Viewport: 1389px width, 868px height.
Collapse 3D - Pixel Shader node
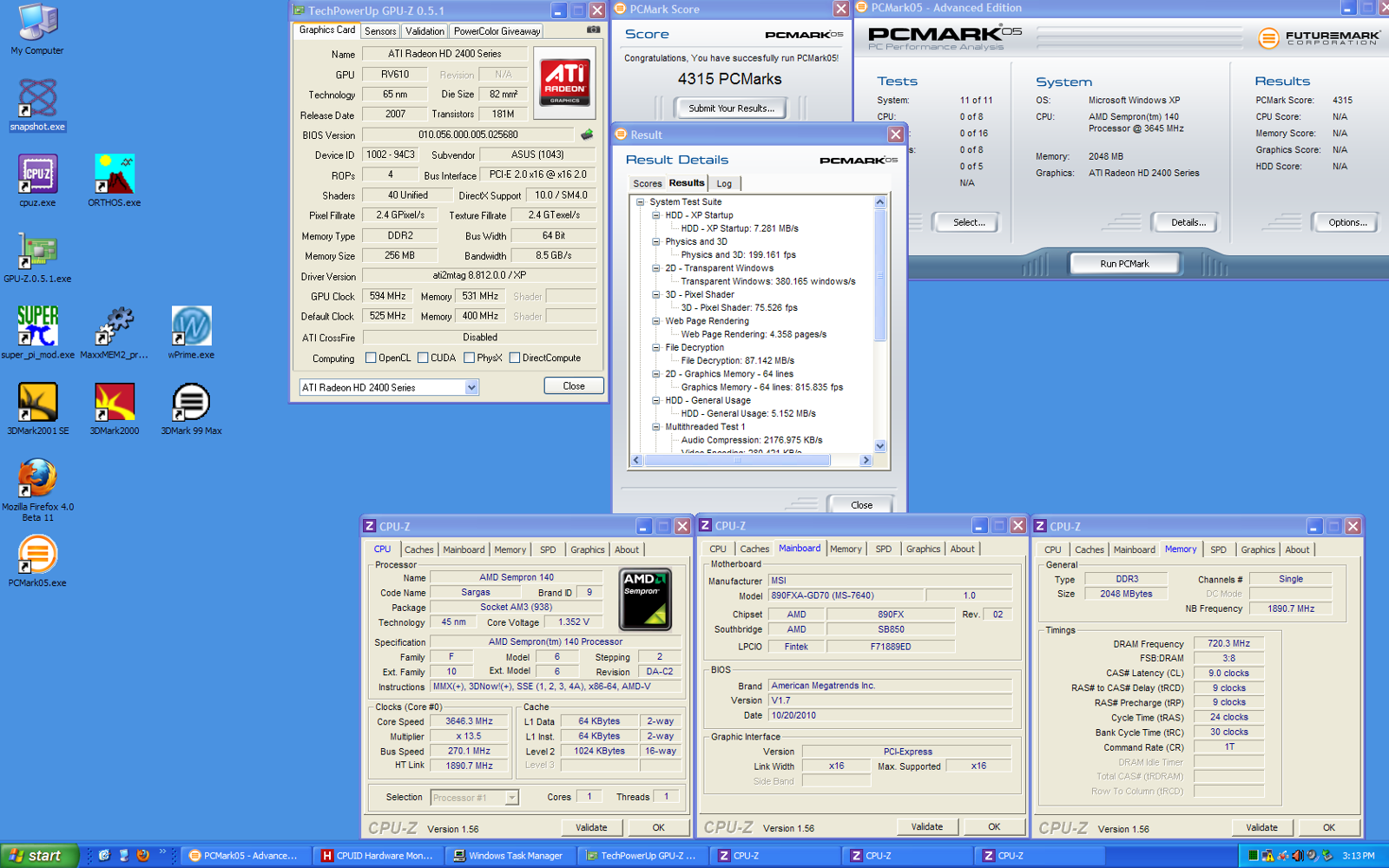[x=656, y=294]
